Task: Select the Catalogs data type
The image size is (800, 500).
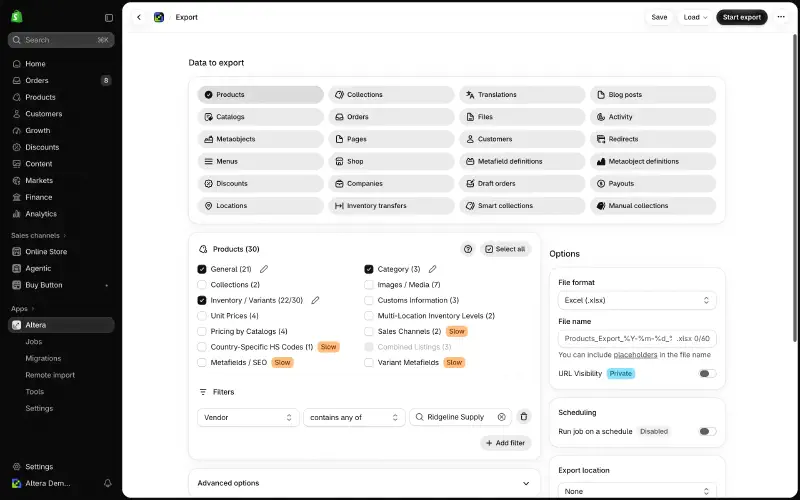Action: click(260, 117)
